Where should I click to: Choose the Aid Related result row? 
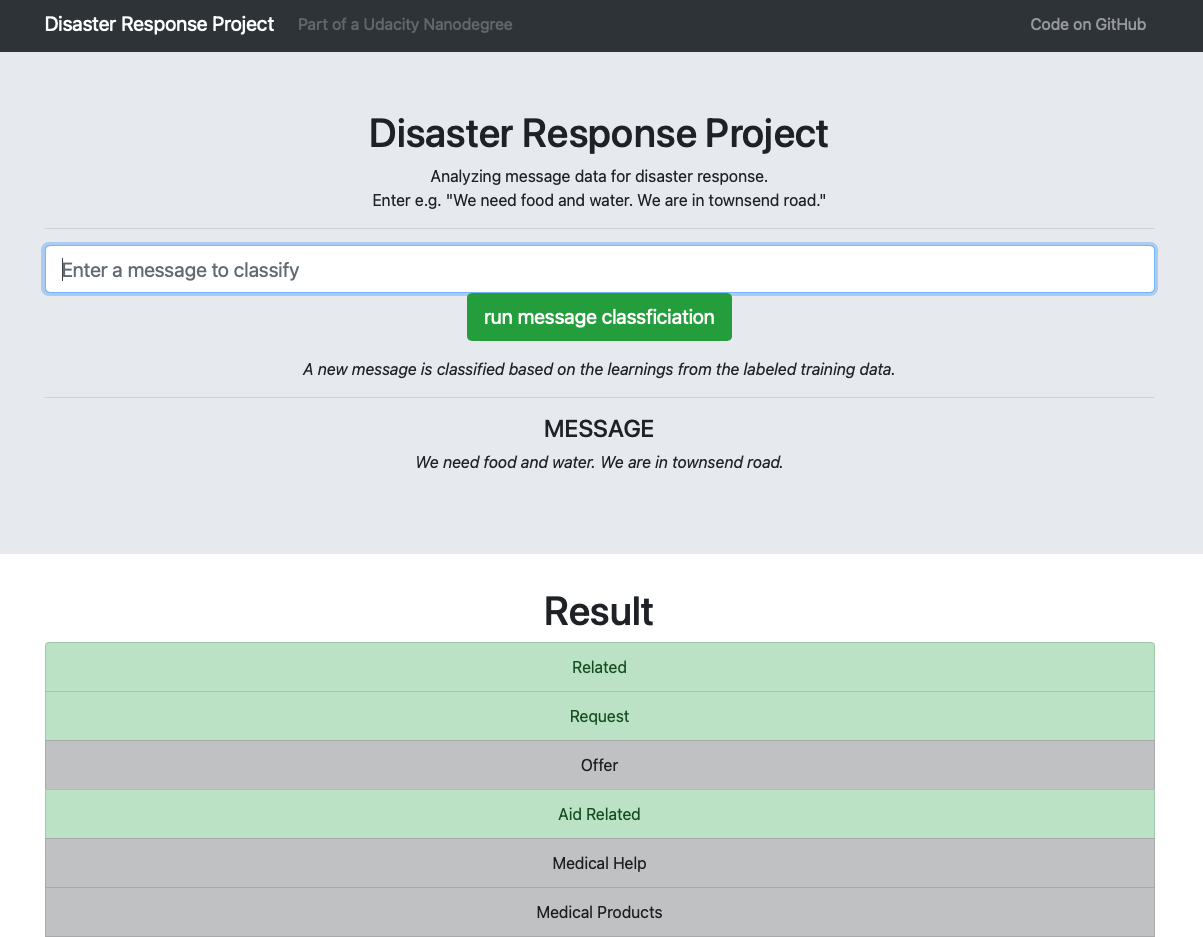pos(600,814)
